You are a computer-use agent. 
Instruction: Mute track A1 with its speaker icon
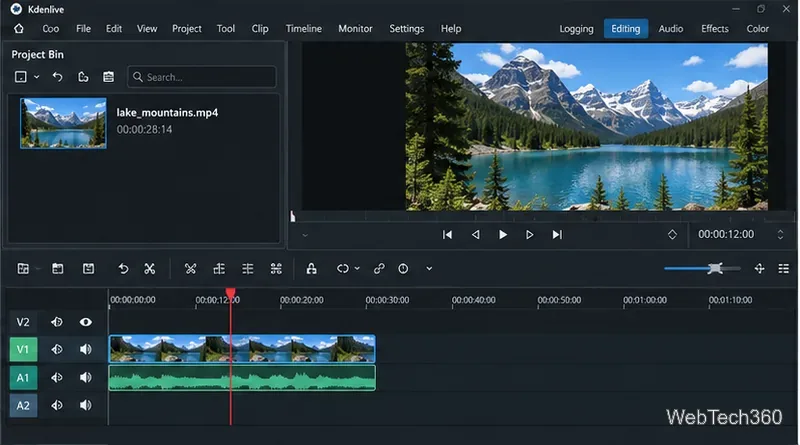pos(86,378)
